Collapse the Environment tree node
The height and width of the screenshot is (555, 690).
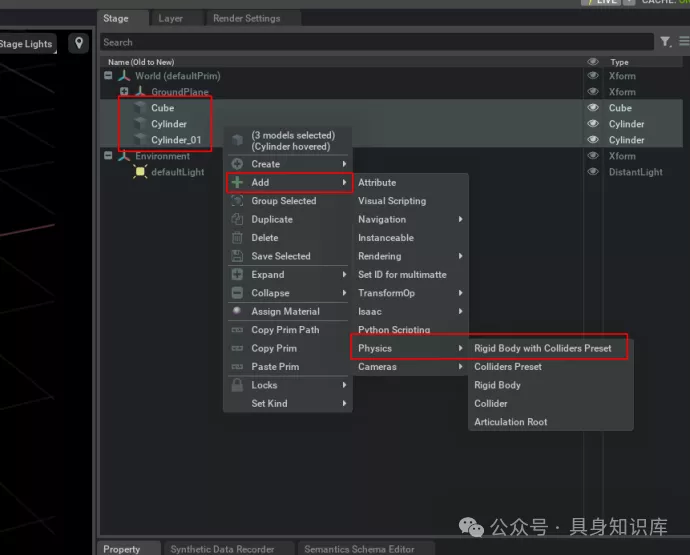(108, 156)
